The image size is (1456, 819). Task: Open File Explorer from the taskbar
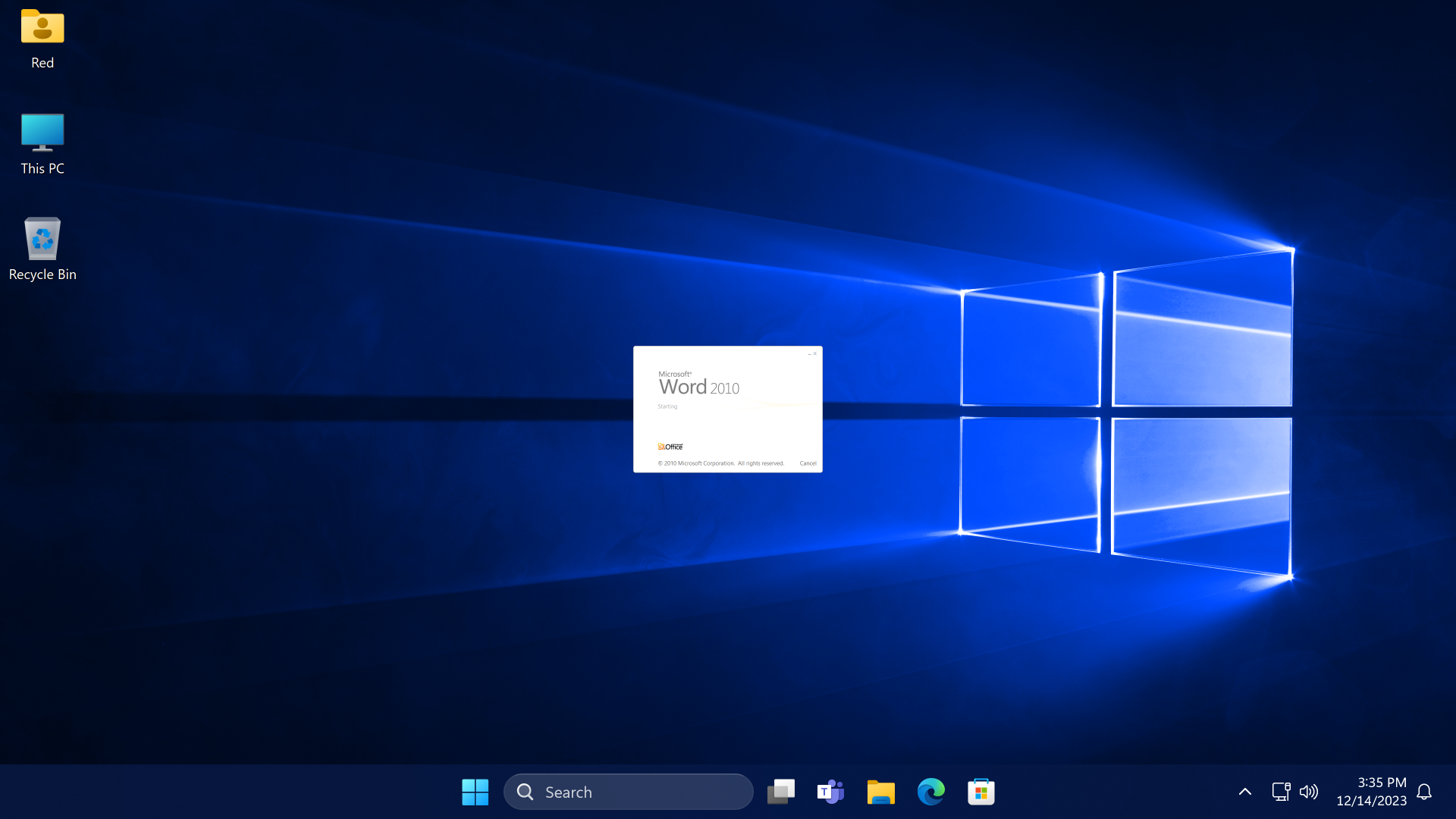click(880, 792)
